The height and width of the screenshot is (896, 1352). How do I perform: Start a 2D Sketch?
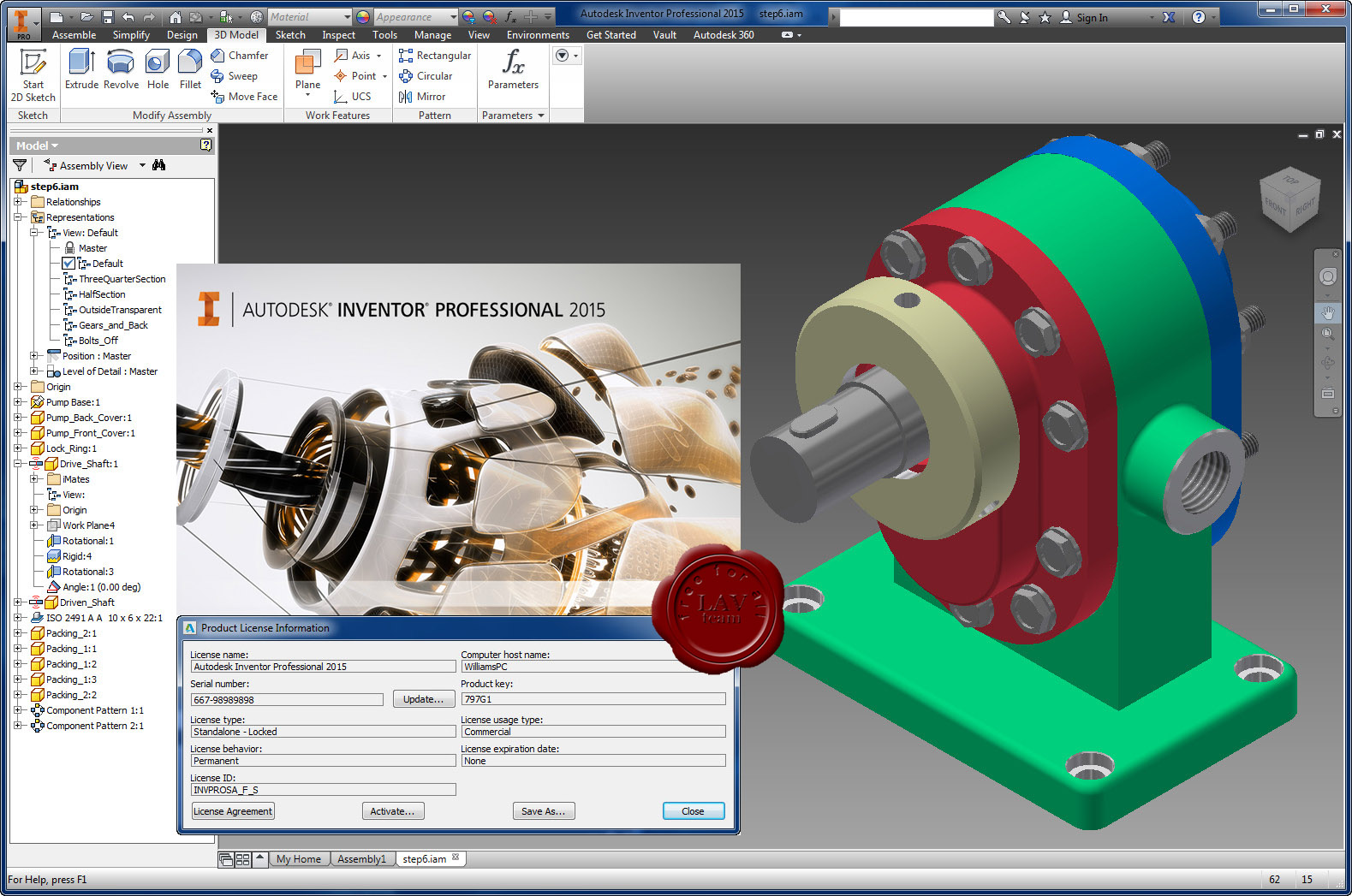pyautogui.click(x=33, y=74)
